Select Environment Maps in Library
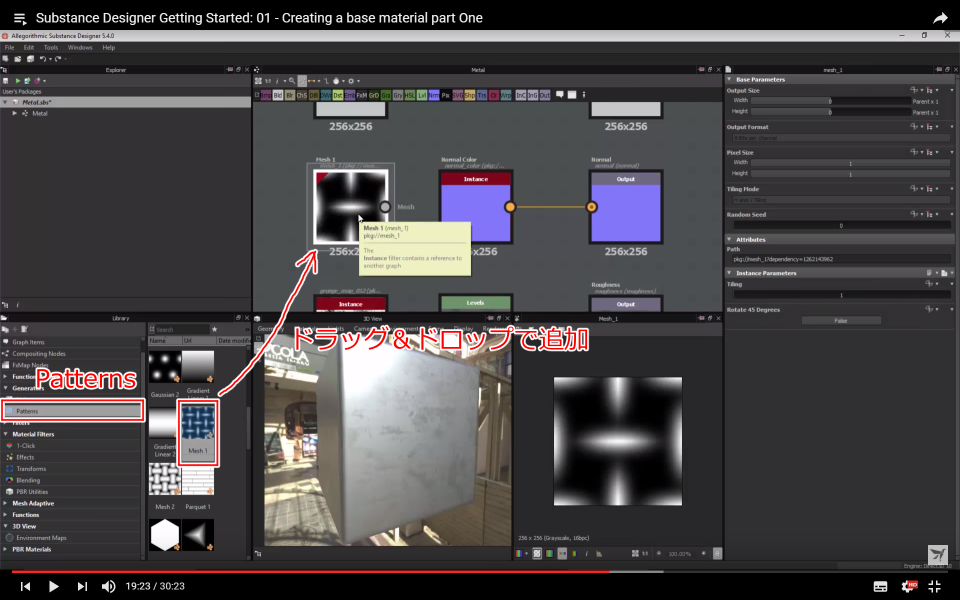The height and width of the screenshot is (600, 960). 41,538
